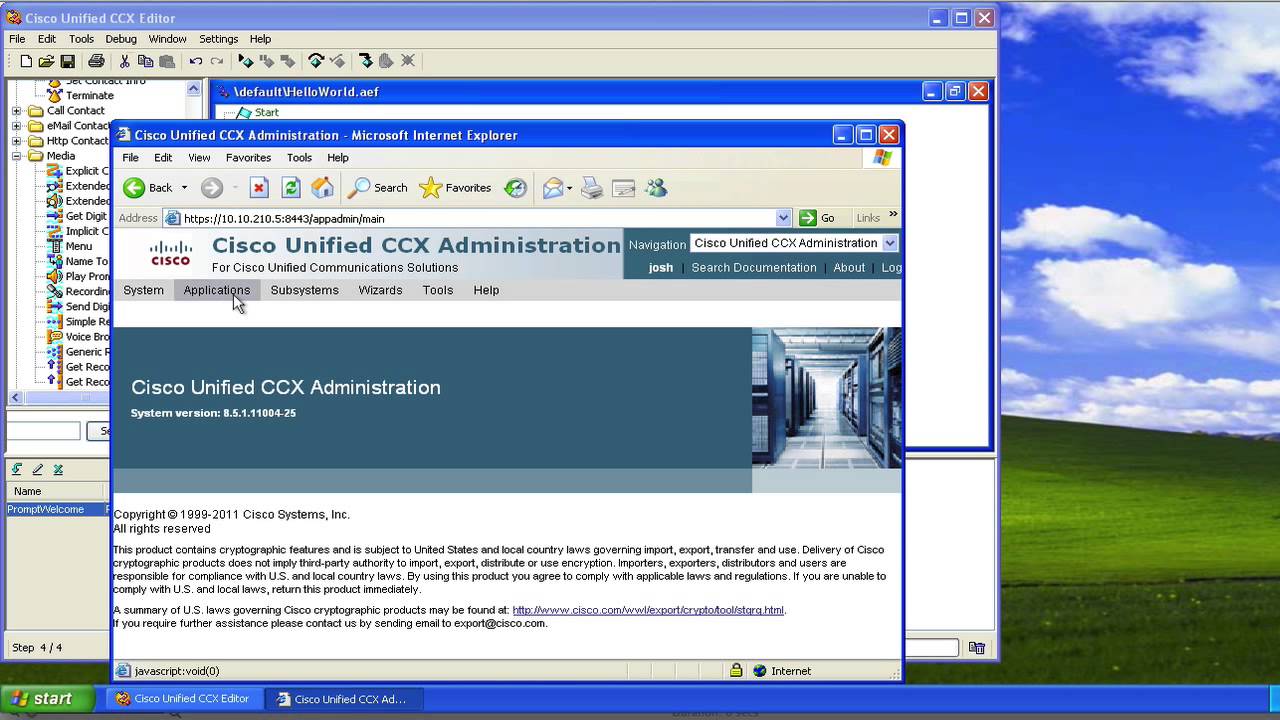Open Debug menu in CCX Editor
The height and width of the screenshot is (720, 1280).
121,39
